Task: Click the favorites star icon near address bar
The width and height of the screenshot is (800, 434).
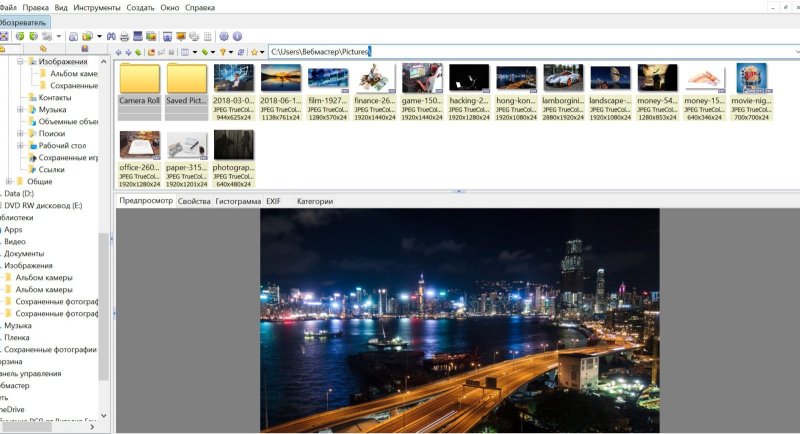Action: (254, 52)
